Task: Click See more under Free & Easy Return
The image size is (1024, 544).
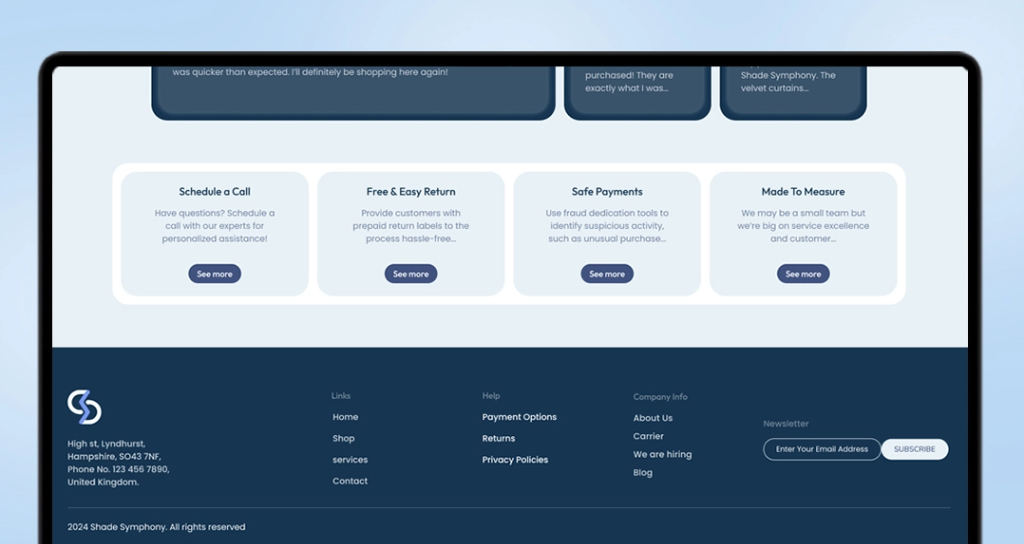Action: (x=411, y=274)
